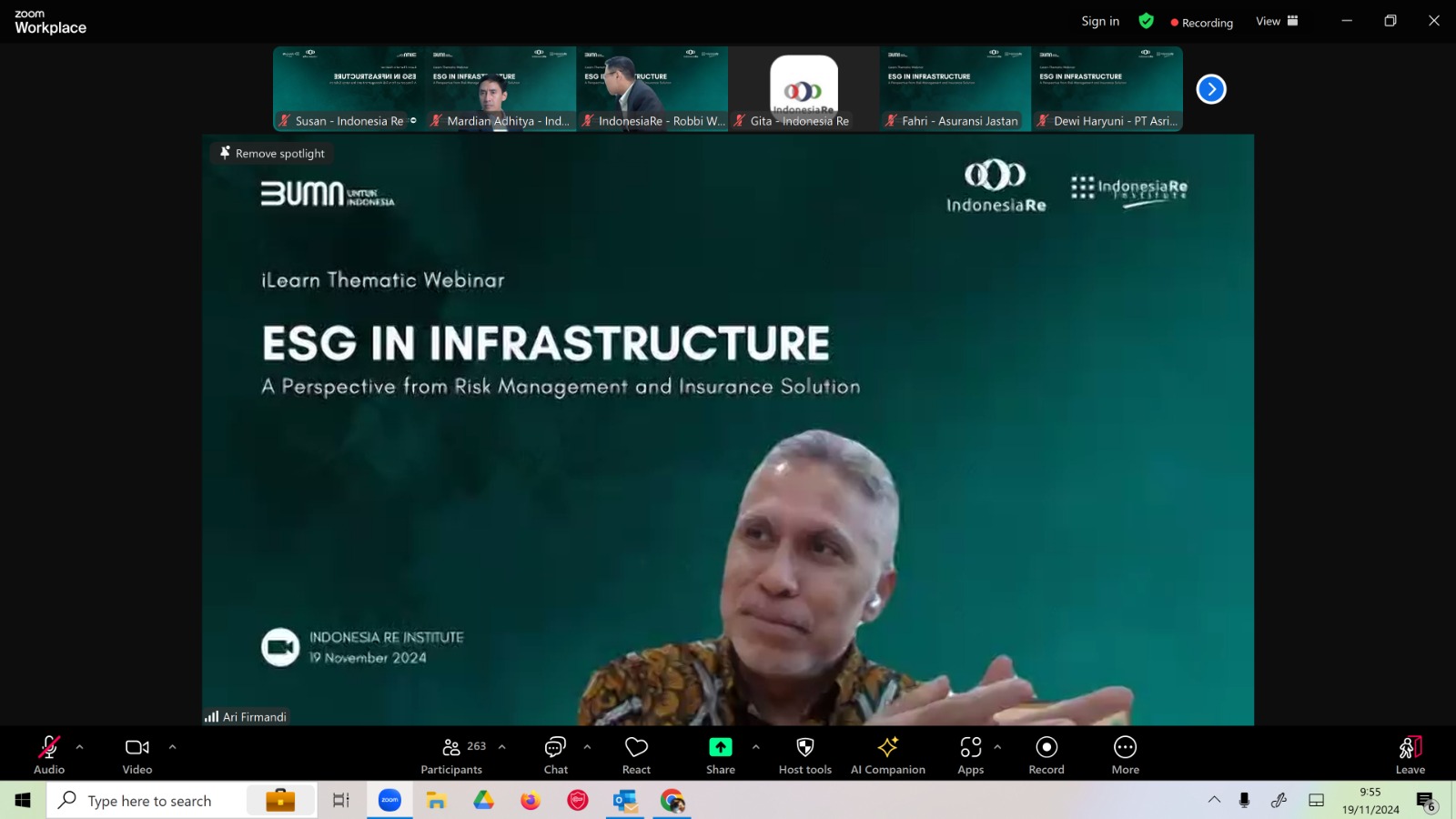Select Mardian Adhitya video thumbnail
This screenshot has width=1456, height=819.
tap(500, 89)
